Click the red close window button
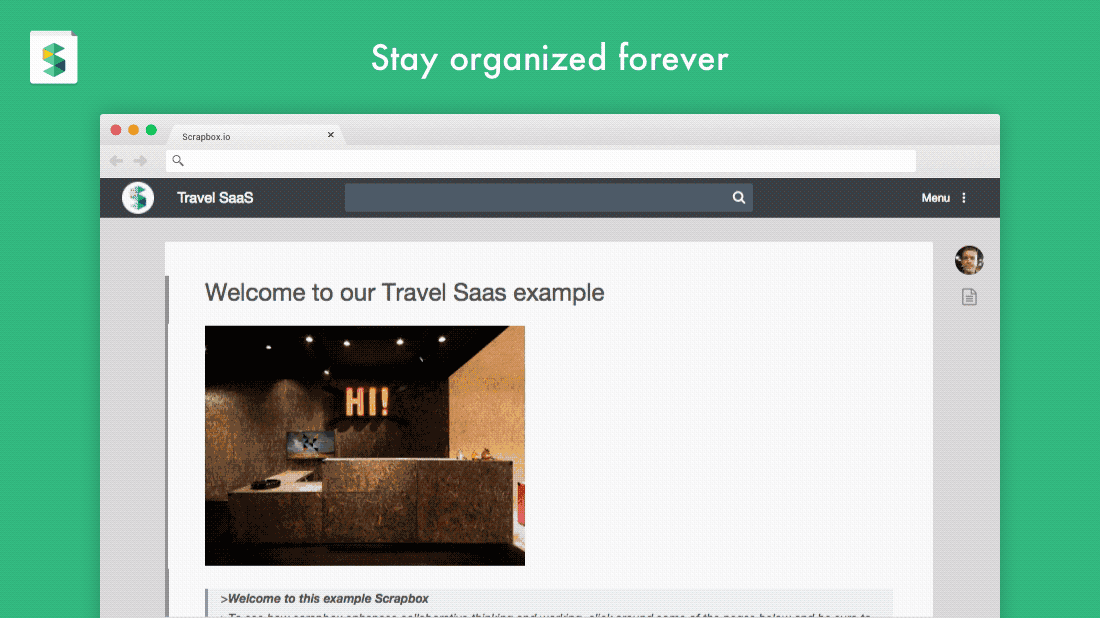Image resolution: width=1100 pixels, height=618 pixels. click(116, 130)
